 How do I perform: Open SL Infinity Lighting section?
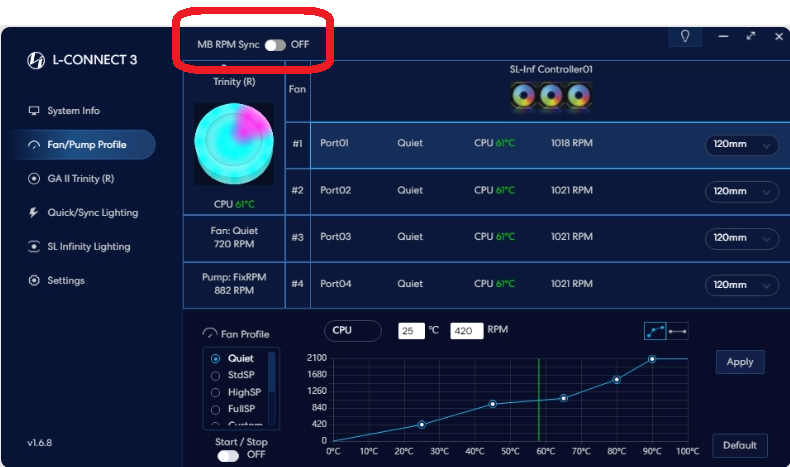click(89, 247)
